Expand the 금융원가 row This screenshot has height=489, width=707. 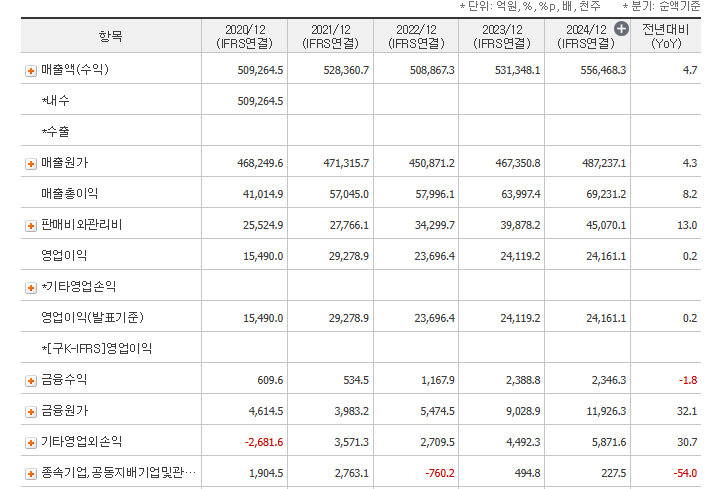pos(31,411)
